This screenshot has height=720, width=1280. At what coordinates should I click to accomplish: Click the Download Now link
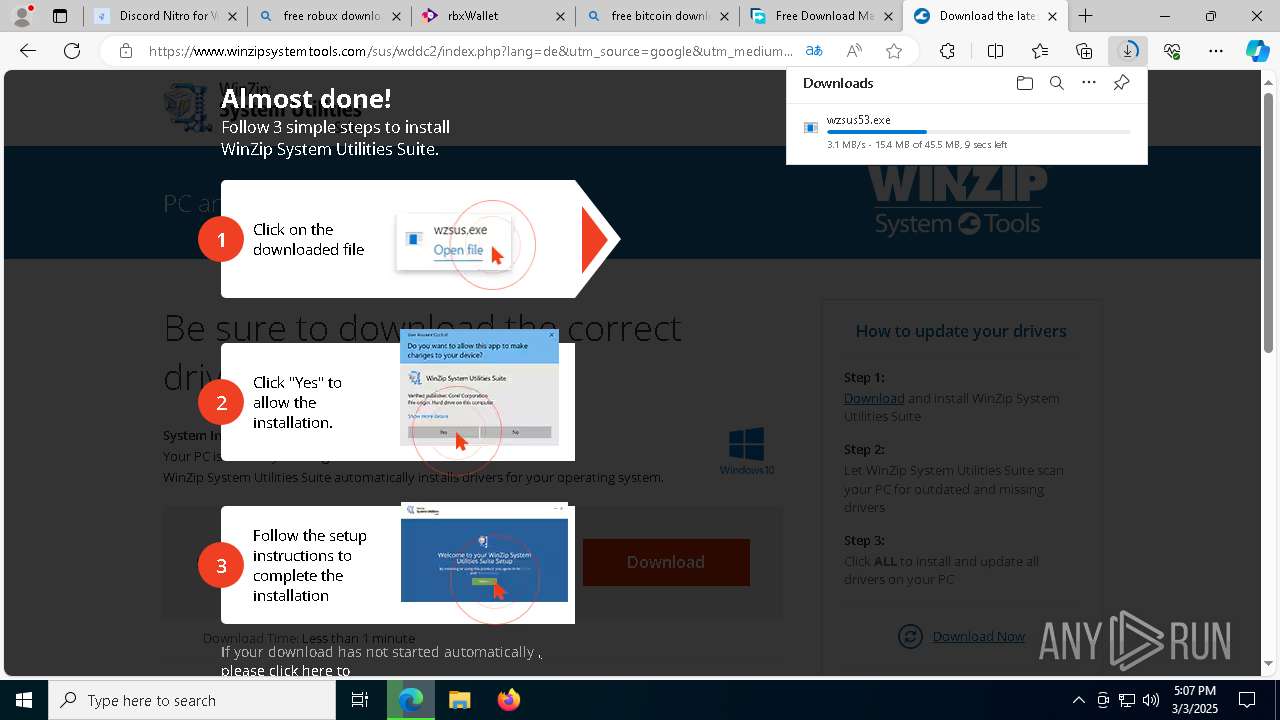tap(978, 636)
